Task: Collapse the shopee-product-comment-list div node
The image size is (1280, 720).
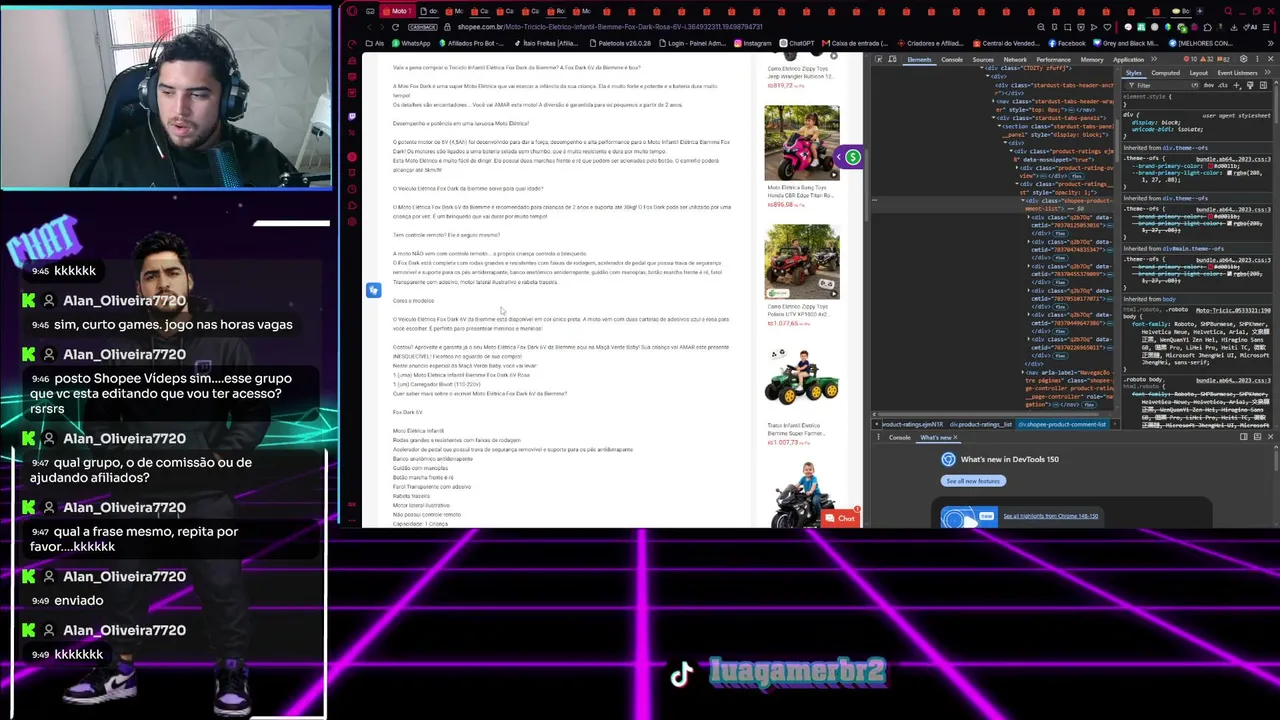Action: tap(1024, 201)
